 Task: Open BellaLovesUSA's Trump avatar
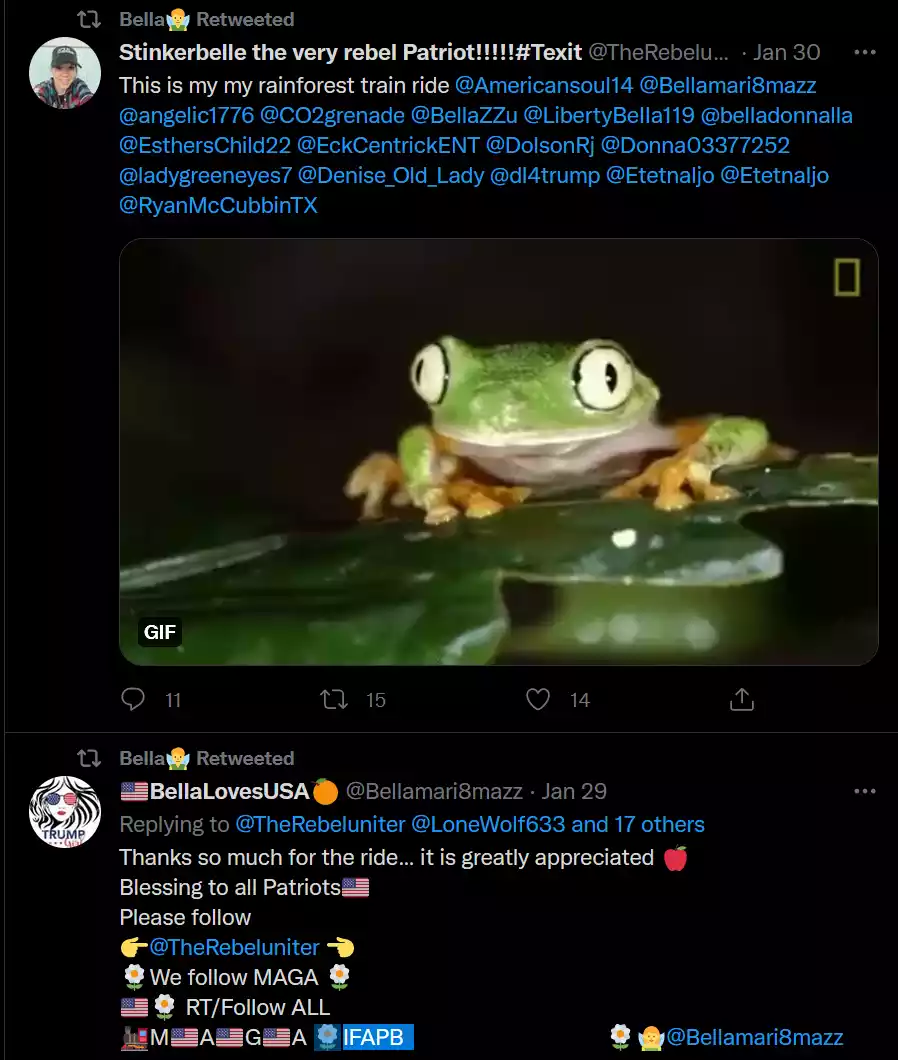click(x=65, y=812)
